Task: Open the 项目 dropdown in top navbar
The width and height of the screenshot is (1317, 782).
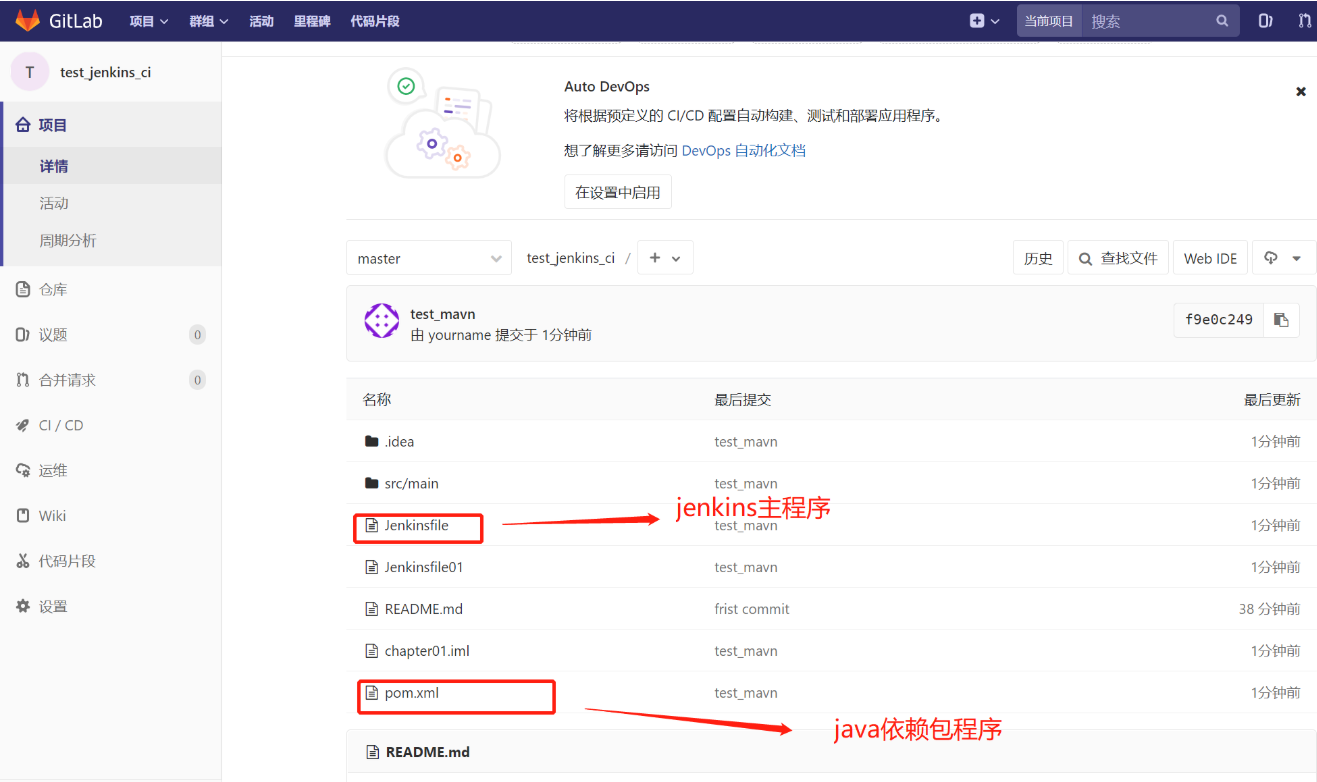Action: coord(149,21)
